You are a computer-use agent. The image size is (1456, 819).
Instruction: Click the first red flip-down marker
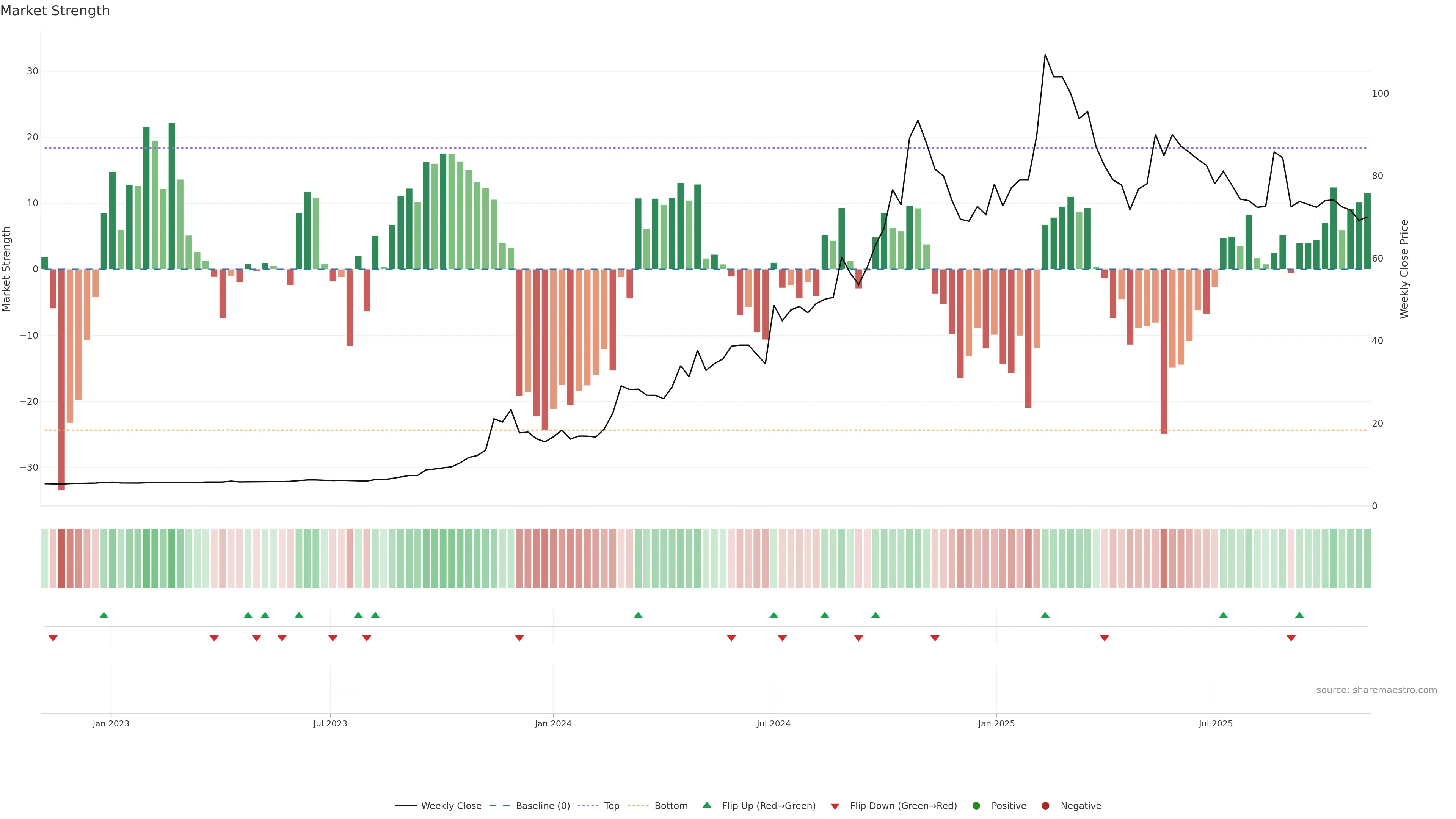point(53,638)
